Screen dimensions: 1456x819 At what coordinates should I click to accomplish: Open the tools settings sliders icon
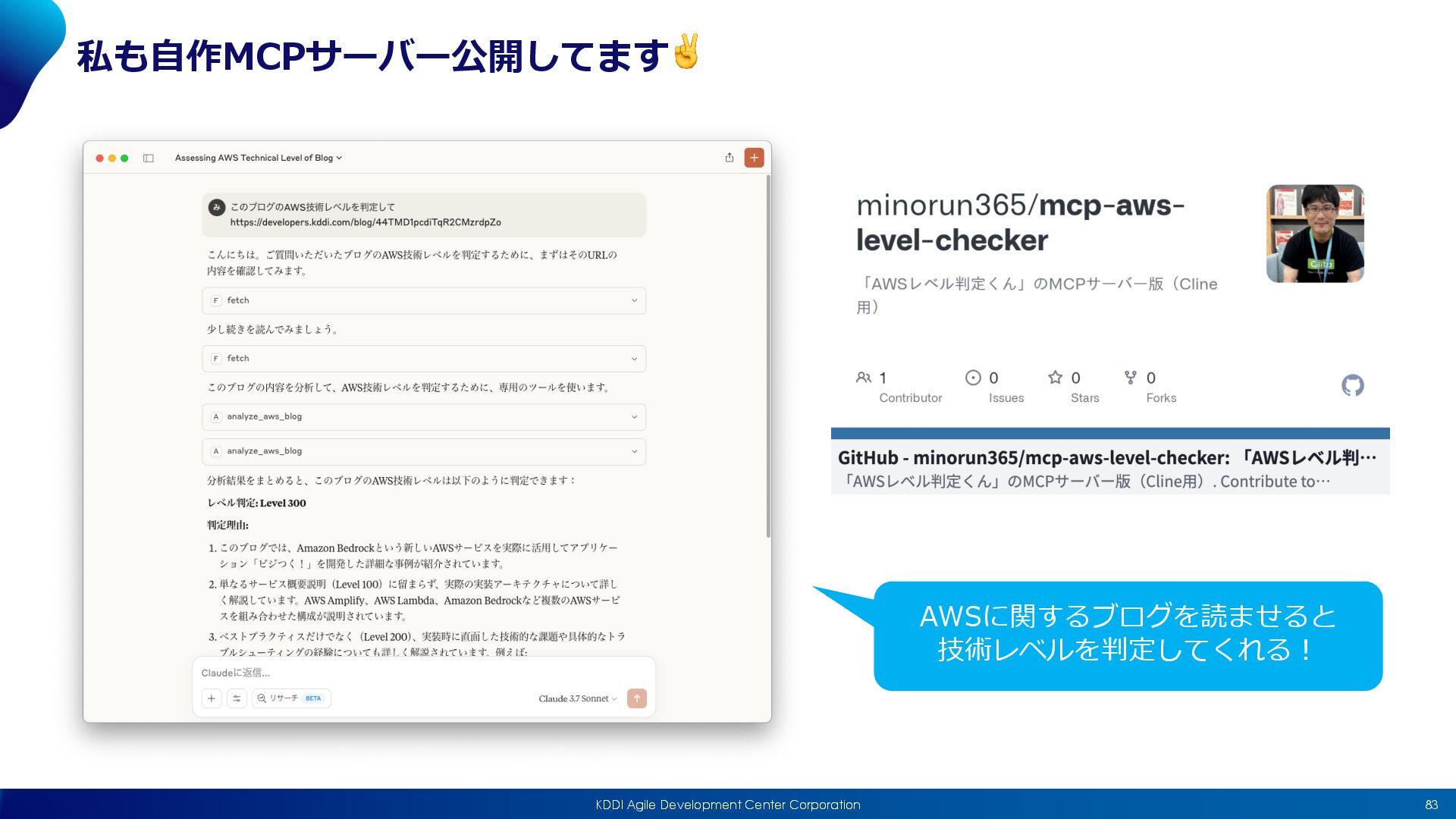(x=237, y=698)
